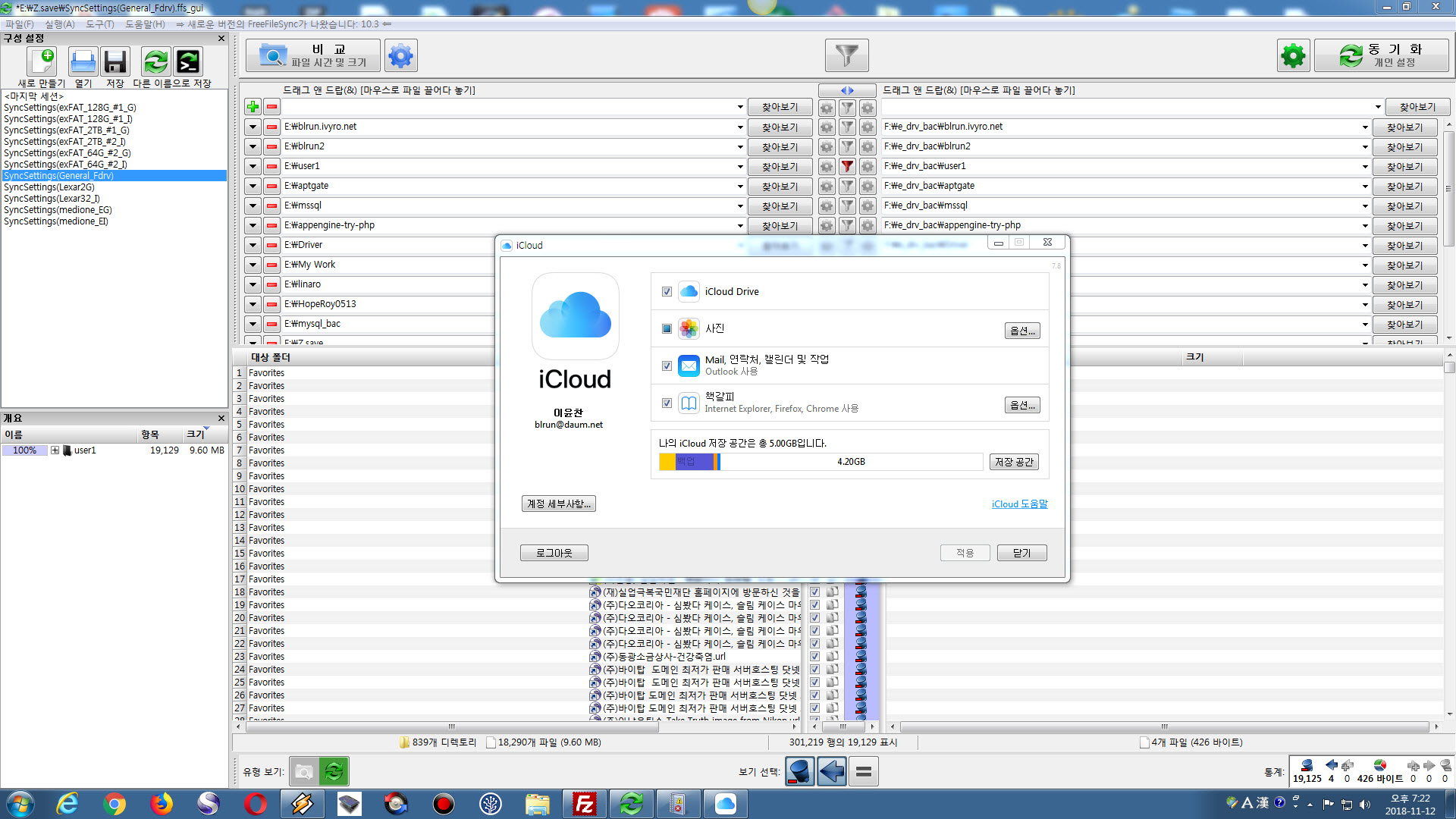Open the iCloud Help link

(x=1019, y=504)
